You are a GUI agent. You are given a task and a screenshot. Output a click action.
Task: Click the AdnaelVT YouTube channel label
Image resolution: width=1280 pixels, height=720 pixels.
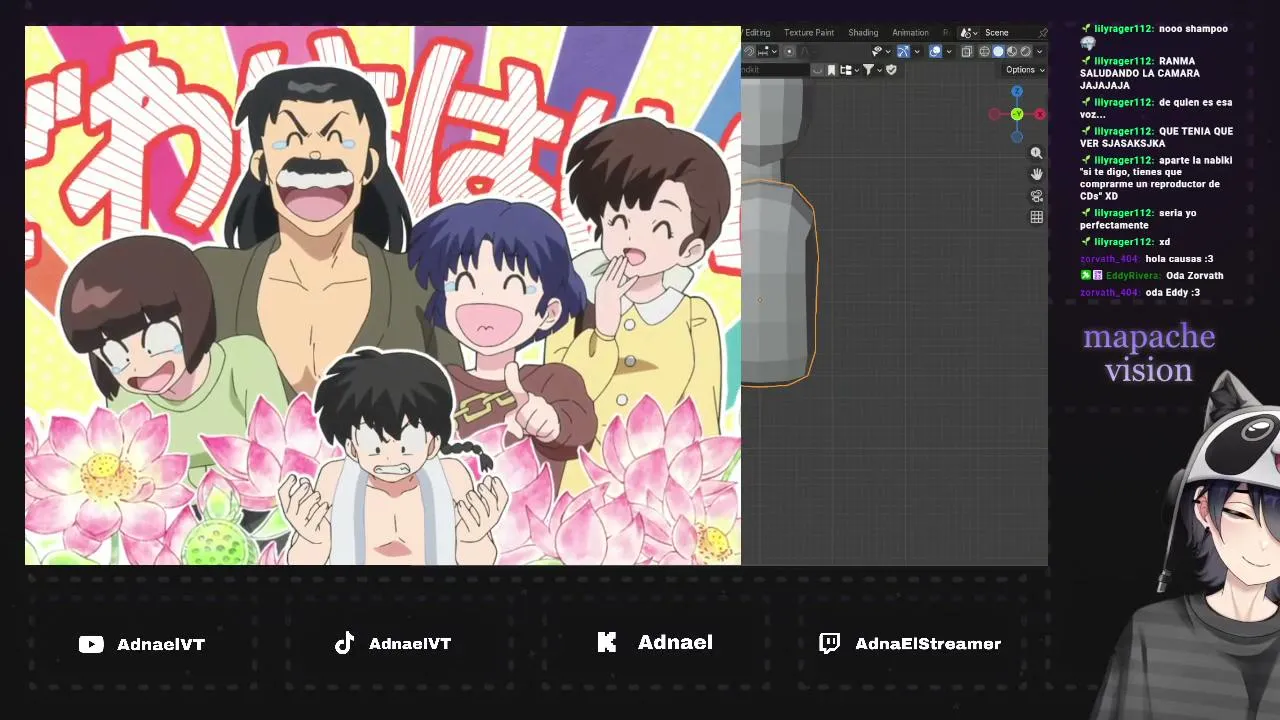[x=161, y=644]
